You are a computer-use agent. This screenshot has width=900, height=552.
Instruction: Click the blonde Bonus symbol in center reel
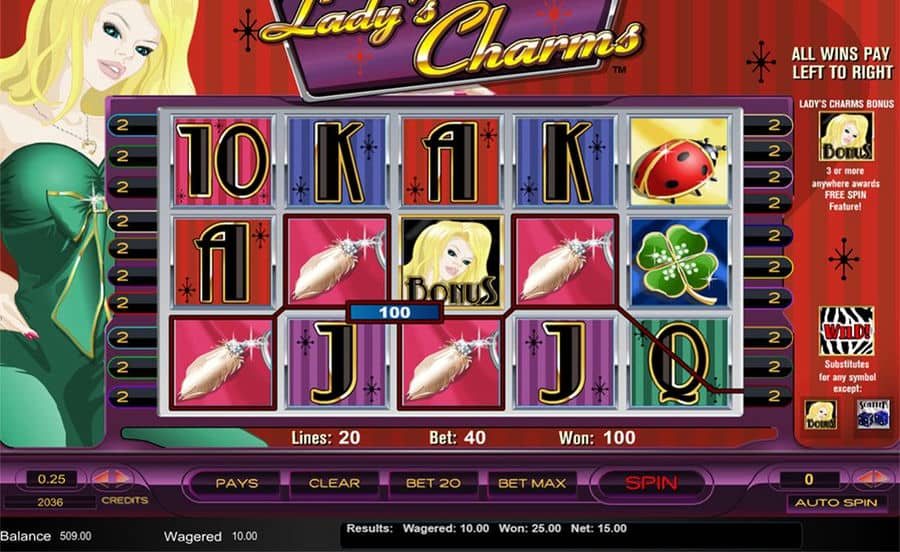click(x=451, y=262)
